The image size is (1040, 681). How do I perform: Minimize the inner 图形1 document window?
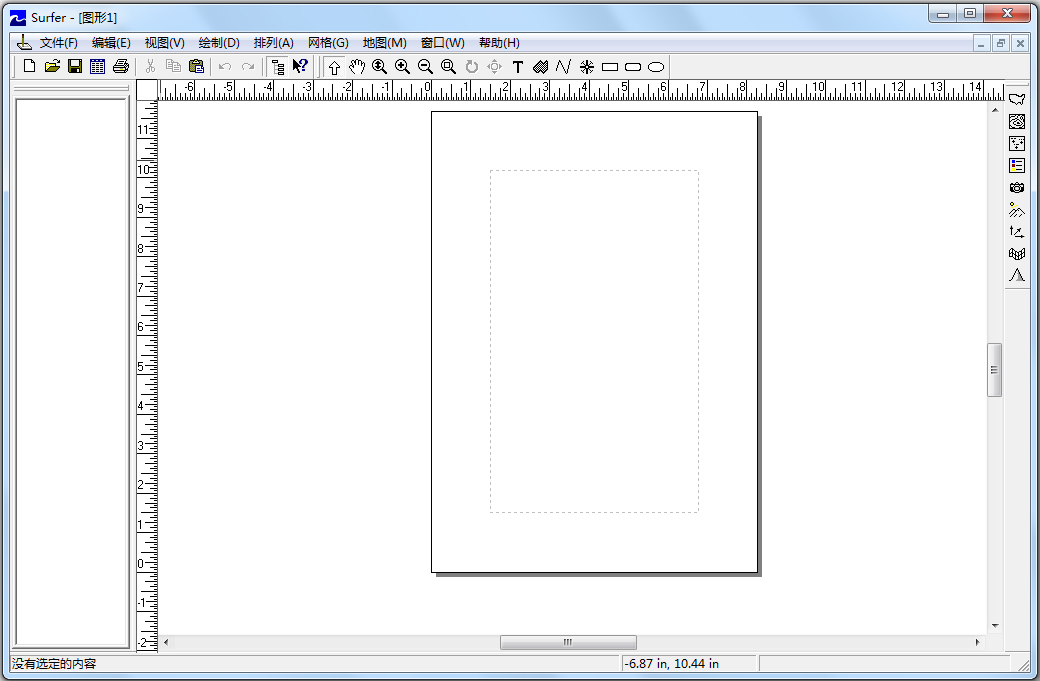(x=982, y=44)
